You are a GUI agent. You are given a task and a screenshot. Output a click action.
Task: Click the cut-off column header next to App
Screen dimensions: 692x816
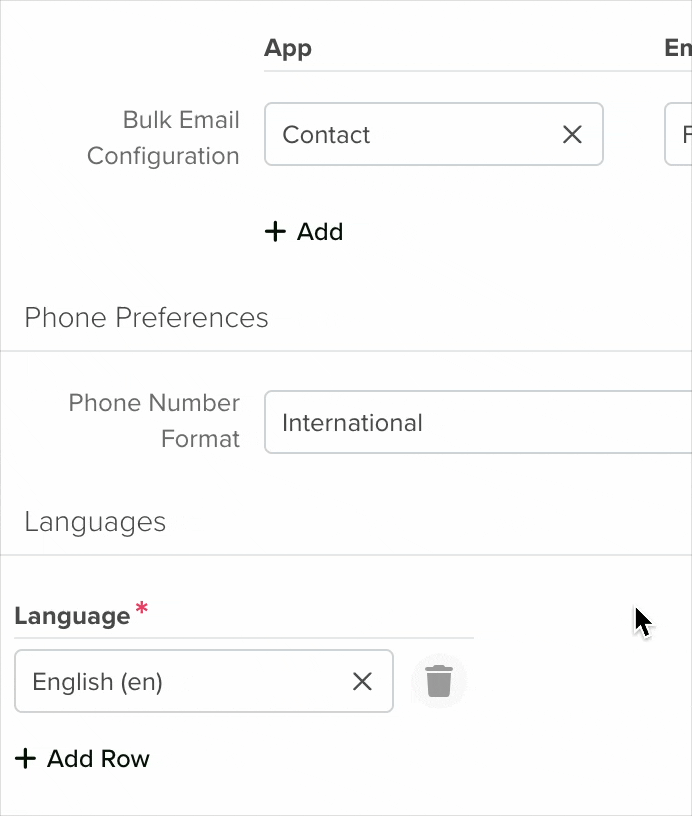pos(678,48)
